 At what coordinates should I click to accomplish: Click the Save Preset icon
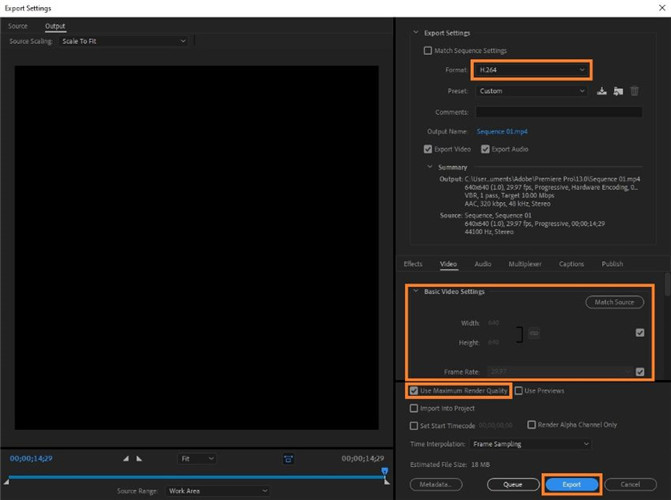tap(602, 91)
